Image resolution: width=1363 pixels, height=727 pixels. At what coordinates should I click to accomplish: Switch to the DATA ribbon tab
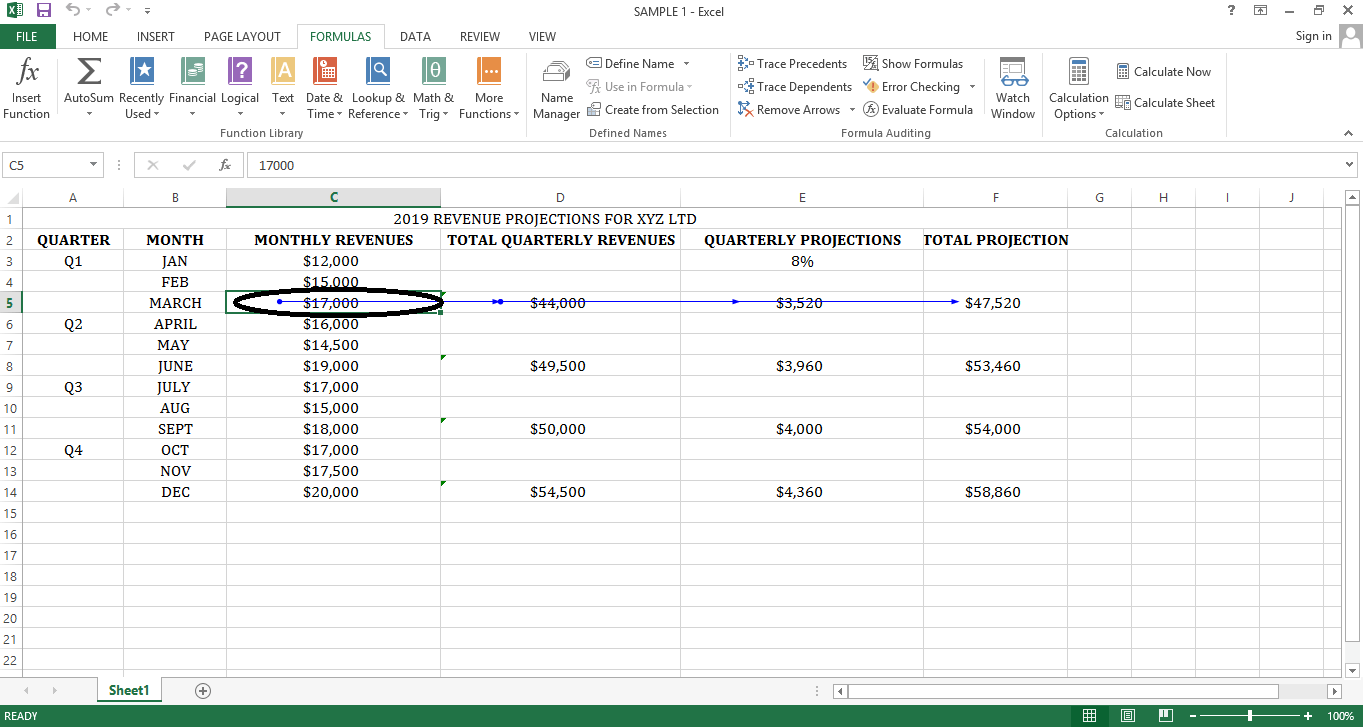pyautogui.click(x=415, y=37)
